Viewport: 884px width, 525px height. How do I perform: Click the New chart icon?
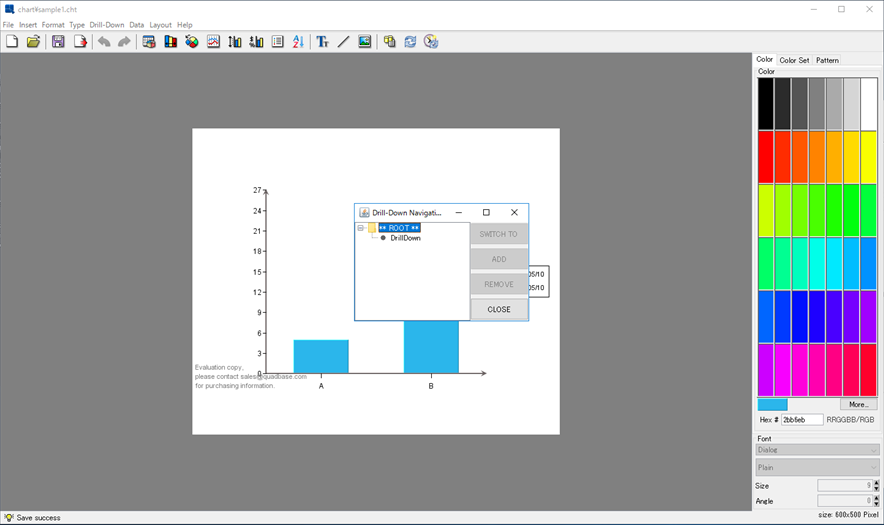[x=12, y=42]
